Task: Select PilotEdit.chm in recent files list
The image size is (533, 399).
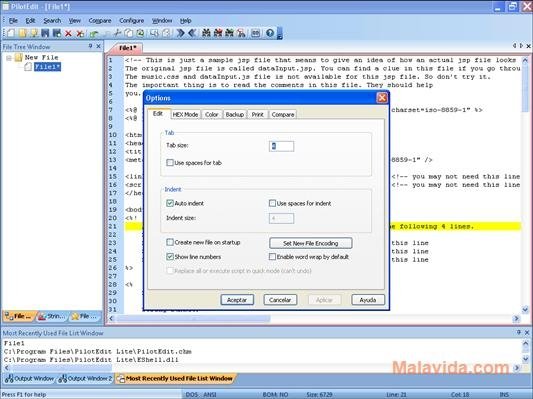Action: 98,351
